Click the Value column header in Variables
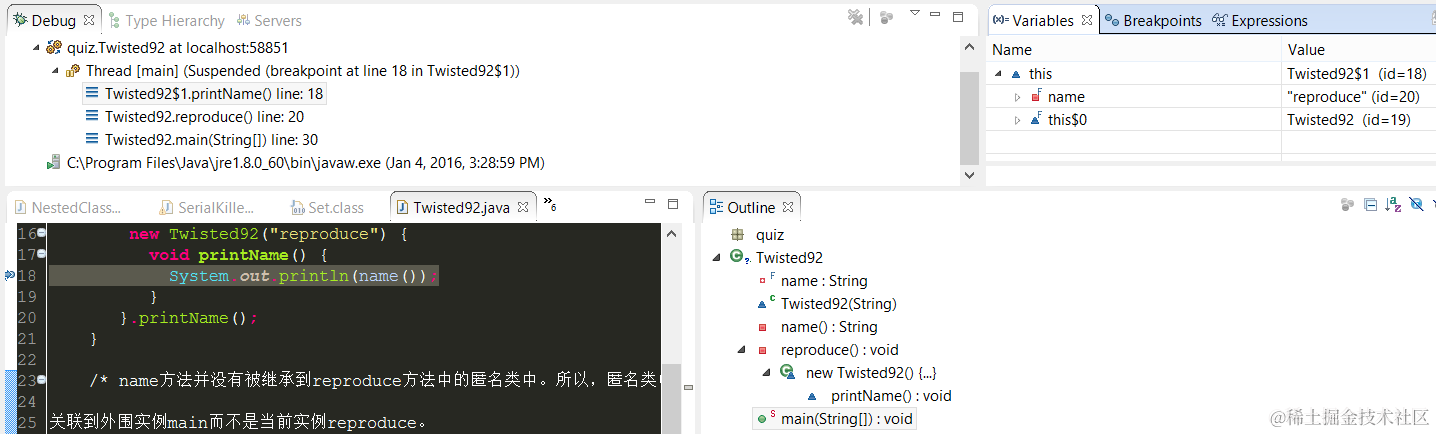Screen dimensions: 1436x434 [x=1359, y=49]
